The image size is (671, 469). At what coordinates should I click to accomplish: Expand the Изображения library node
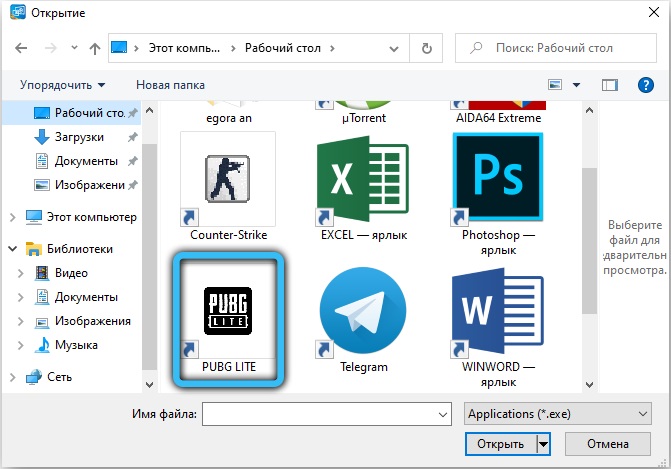click(21, 321)
